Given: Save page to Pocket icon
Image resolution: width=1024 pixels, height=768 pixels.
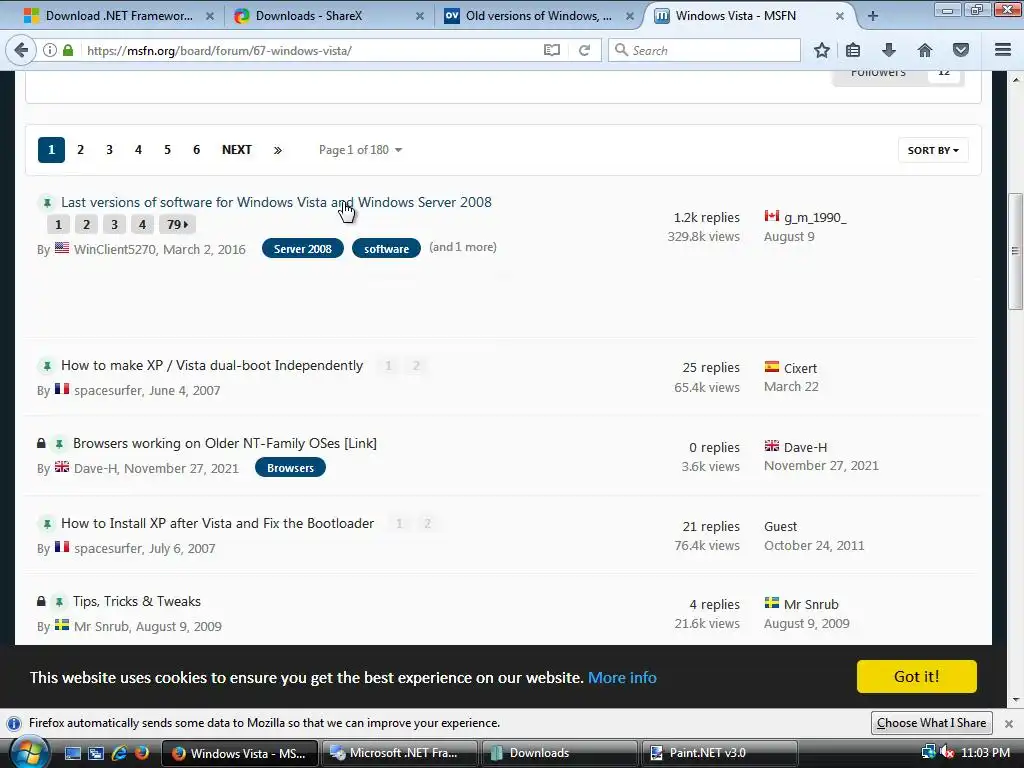Looking at the screenshot, I should tap(961, 50).
